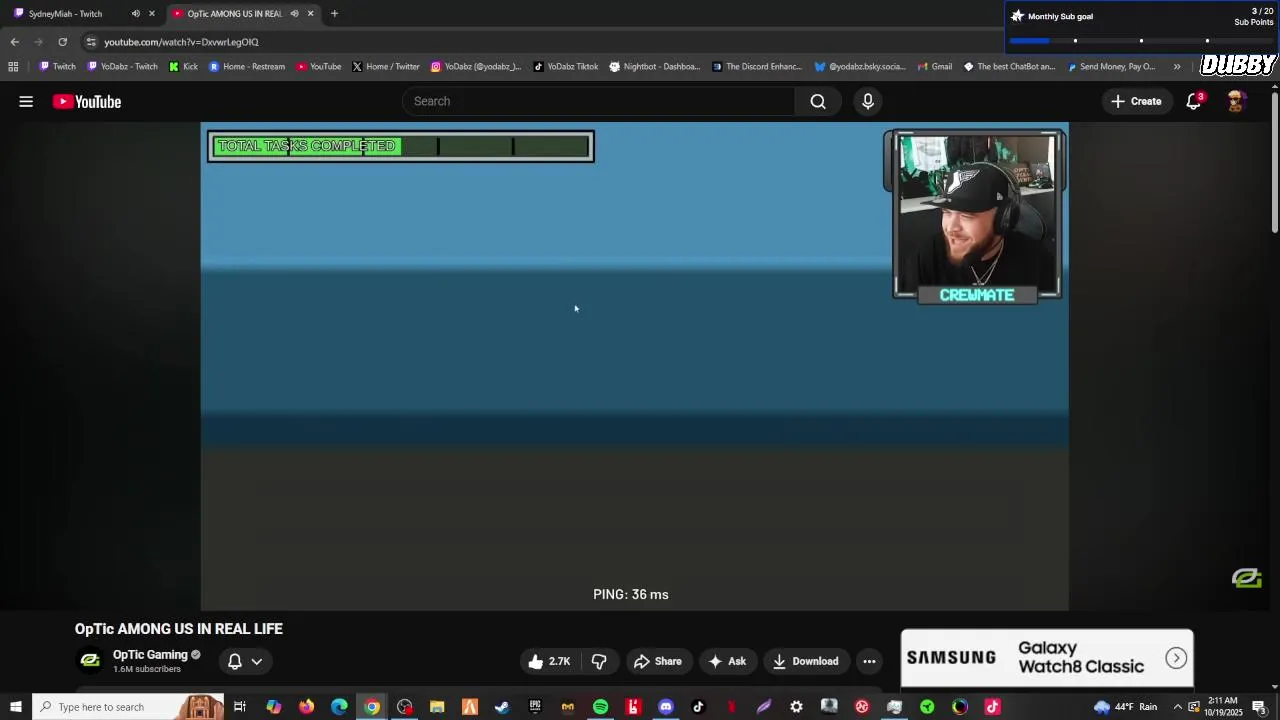
Task: Open the Windows notification center
Action: (1259, 707)
